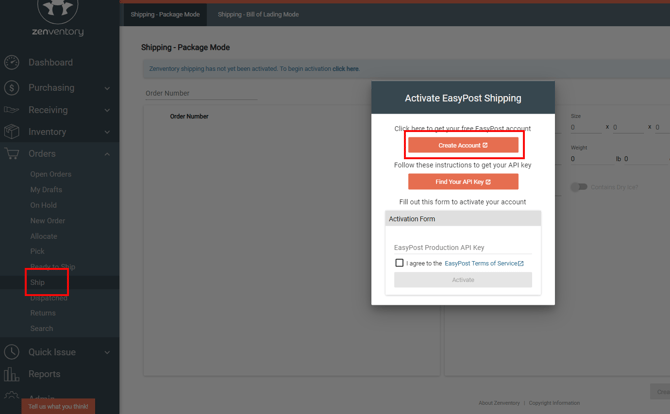Click the Reports bar chart icon
This screenshot has height=414, width=670.
point(12,374)
